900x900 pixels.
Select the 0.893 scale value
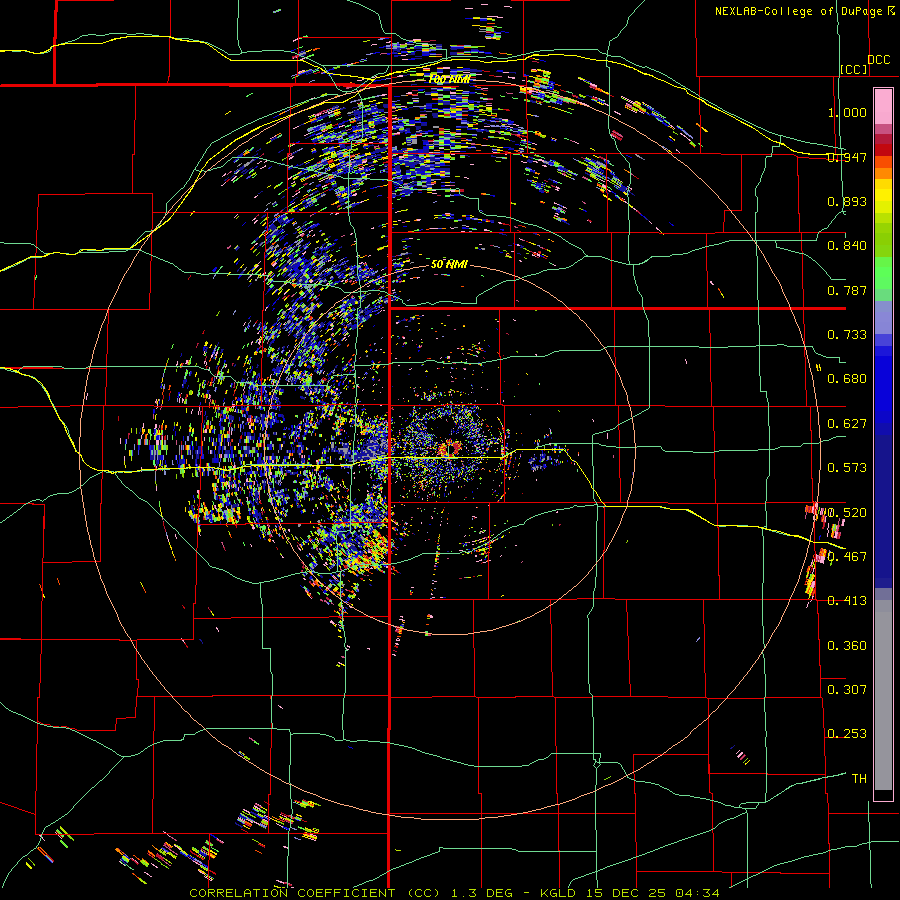[847, 201]
